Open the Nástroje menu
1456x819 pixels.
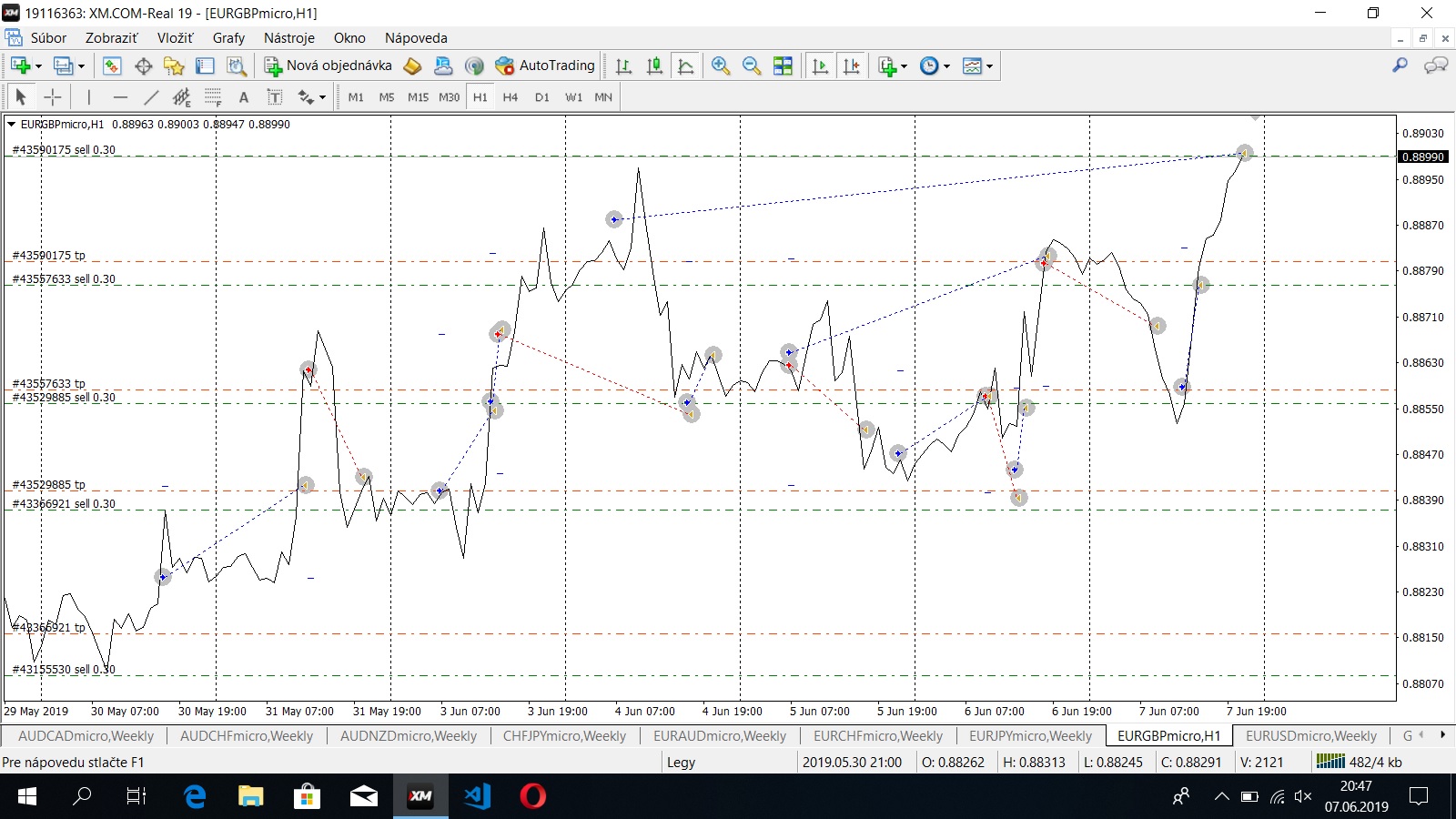click(289, 37)
